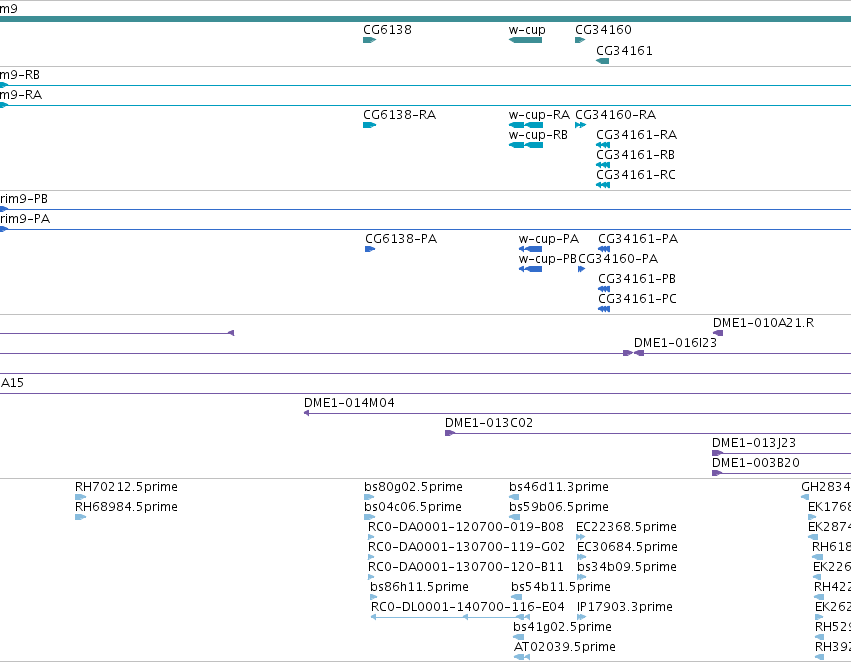
Task: Click the bs34b09.5prime EST
Action: click(x=581, y=578)
